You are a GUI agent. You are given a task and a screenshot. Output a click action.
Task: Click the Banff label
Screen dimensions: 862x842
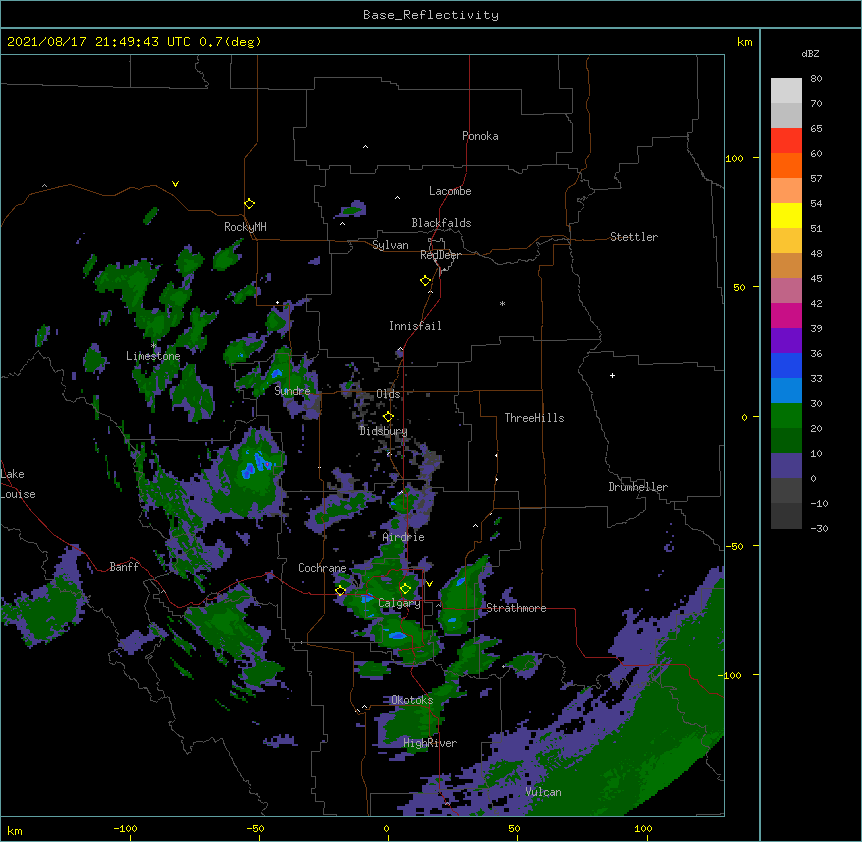124,567
